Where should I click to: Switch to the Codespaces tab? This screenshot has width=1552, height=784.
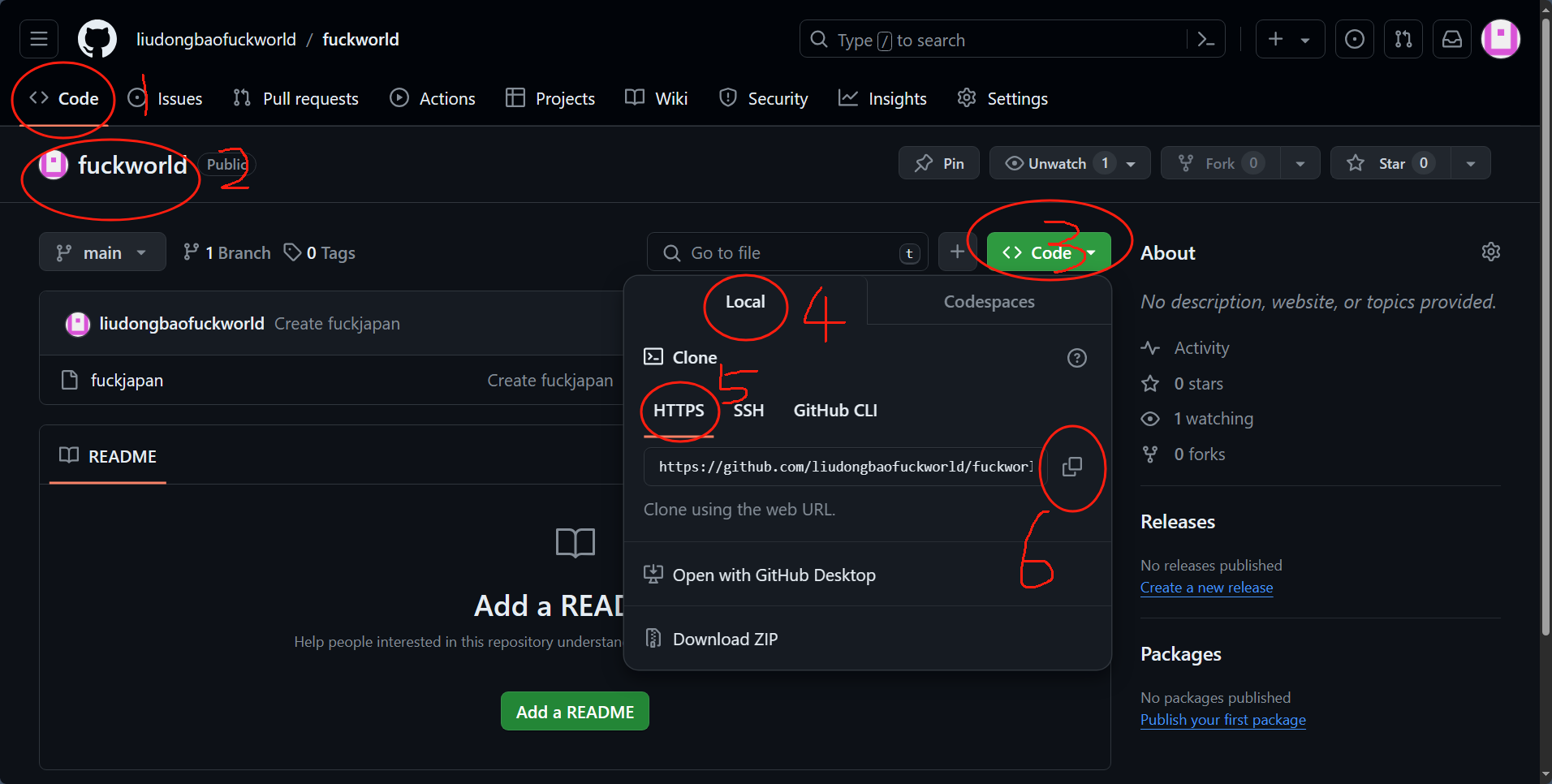[x=989, y=301]
